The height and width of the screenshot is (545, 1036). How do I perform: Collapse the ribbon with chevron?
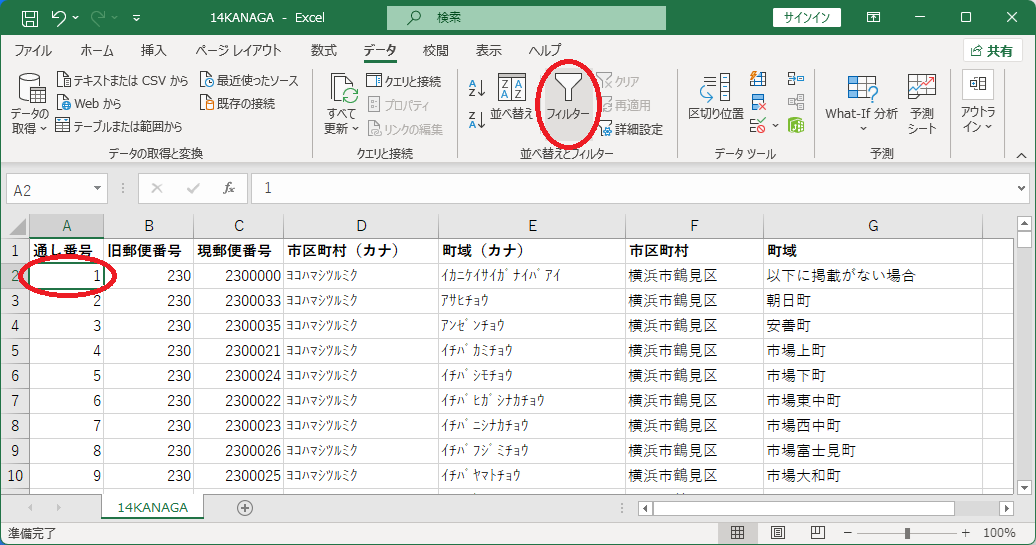click(x=1021, y=156)
